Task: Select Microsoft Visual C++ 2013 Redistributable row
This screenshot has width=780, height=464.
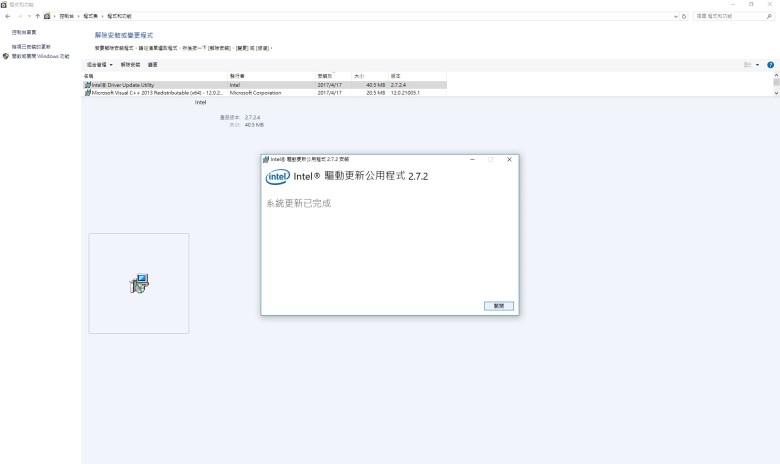Action: coord(265,93)
